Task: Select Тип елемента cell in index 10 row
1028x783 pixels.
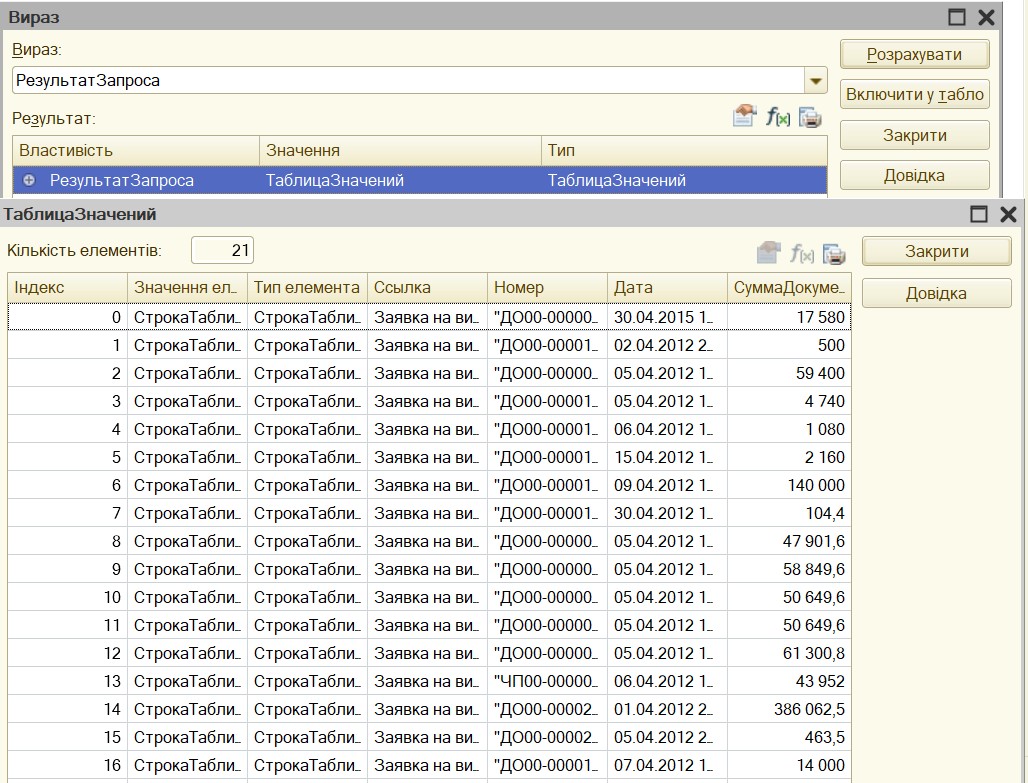Action: point(307,597)
